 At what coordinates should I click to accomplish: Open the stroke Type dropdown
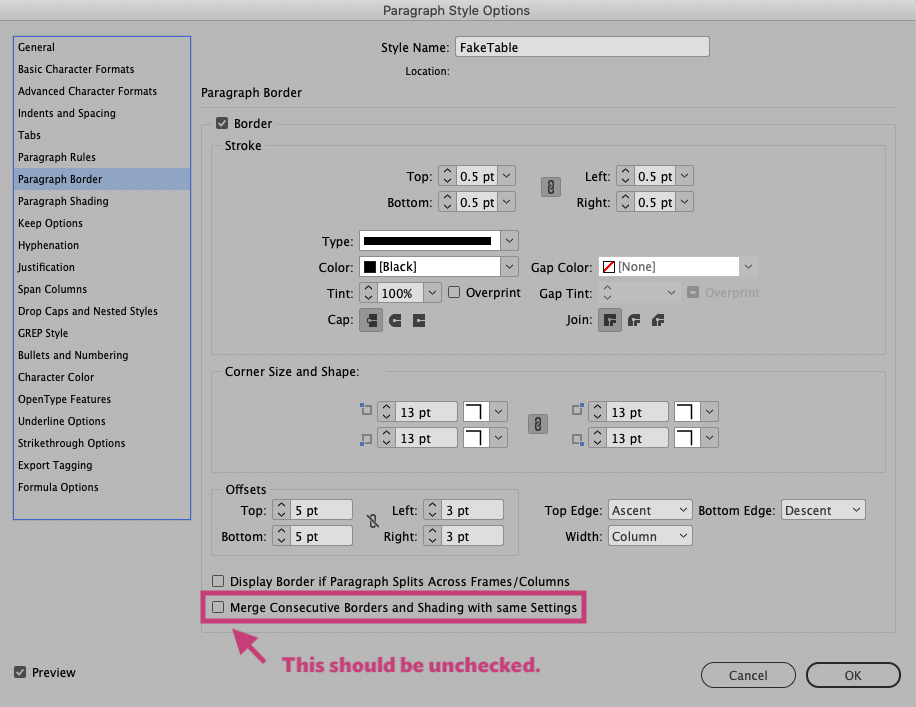coord(510,241)
